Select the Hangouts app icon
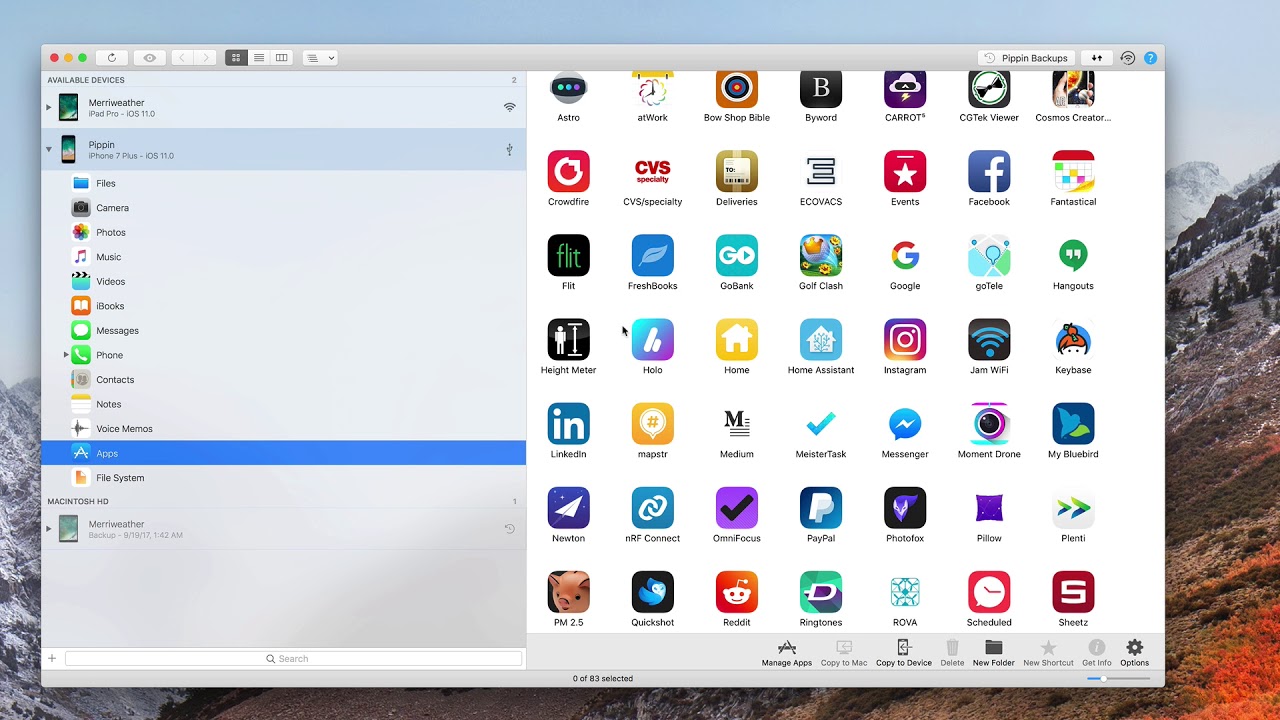 click(x=1073, y=255)
